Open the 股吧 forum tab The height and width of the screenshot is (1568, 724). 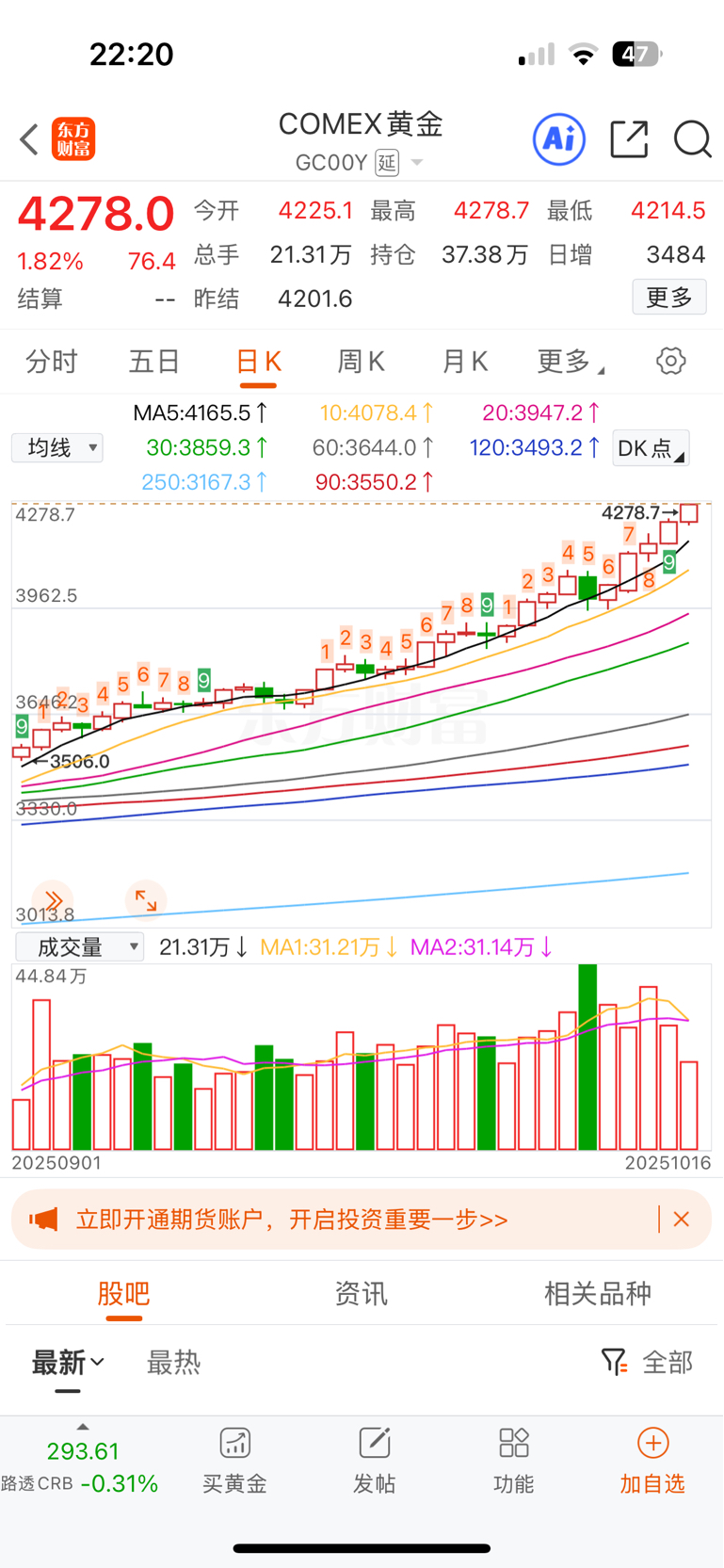[123, 1293]
